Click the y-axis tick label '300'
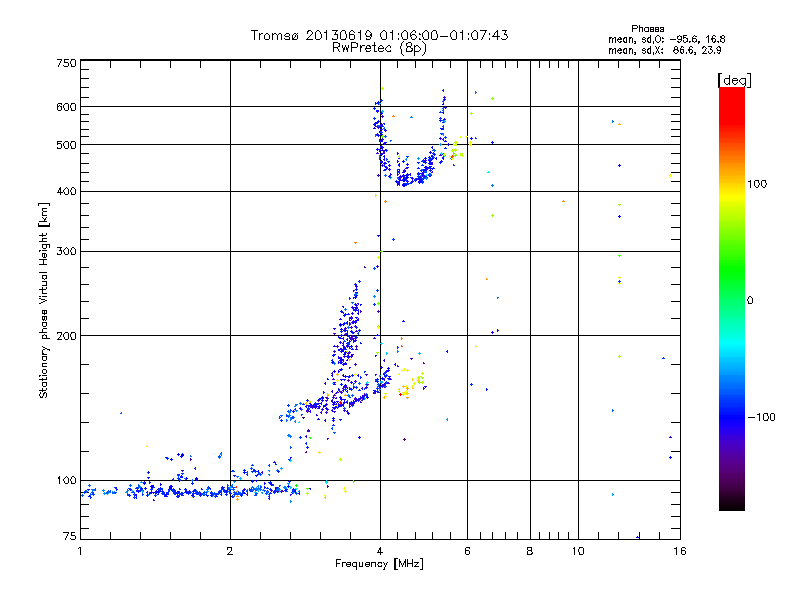Screen dimensions: 800x600 click(x=66, y=251)
